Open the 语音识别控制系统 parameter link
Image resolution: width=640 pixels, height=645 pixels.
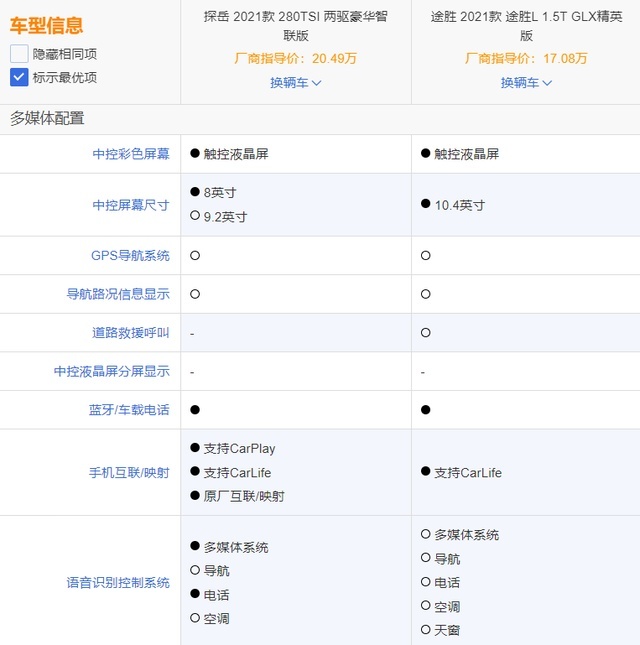[x=118, y=582]
